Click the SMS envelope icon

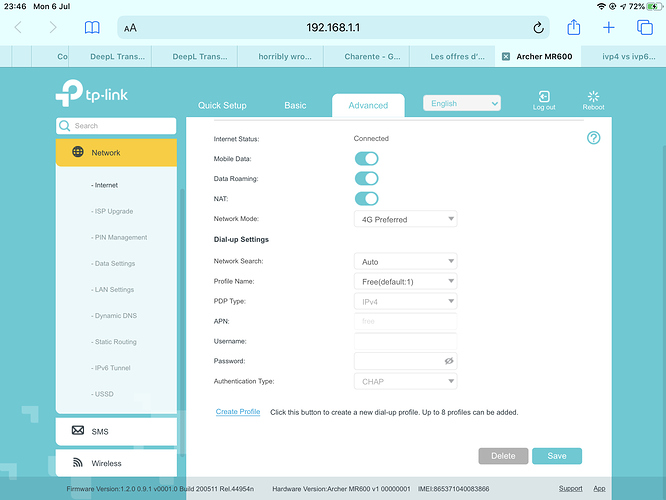click(78, 430)
